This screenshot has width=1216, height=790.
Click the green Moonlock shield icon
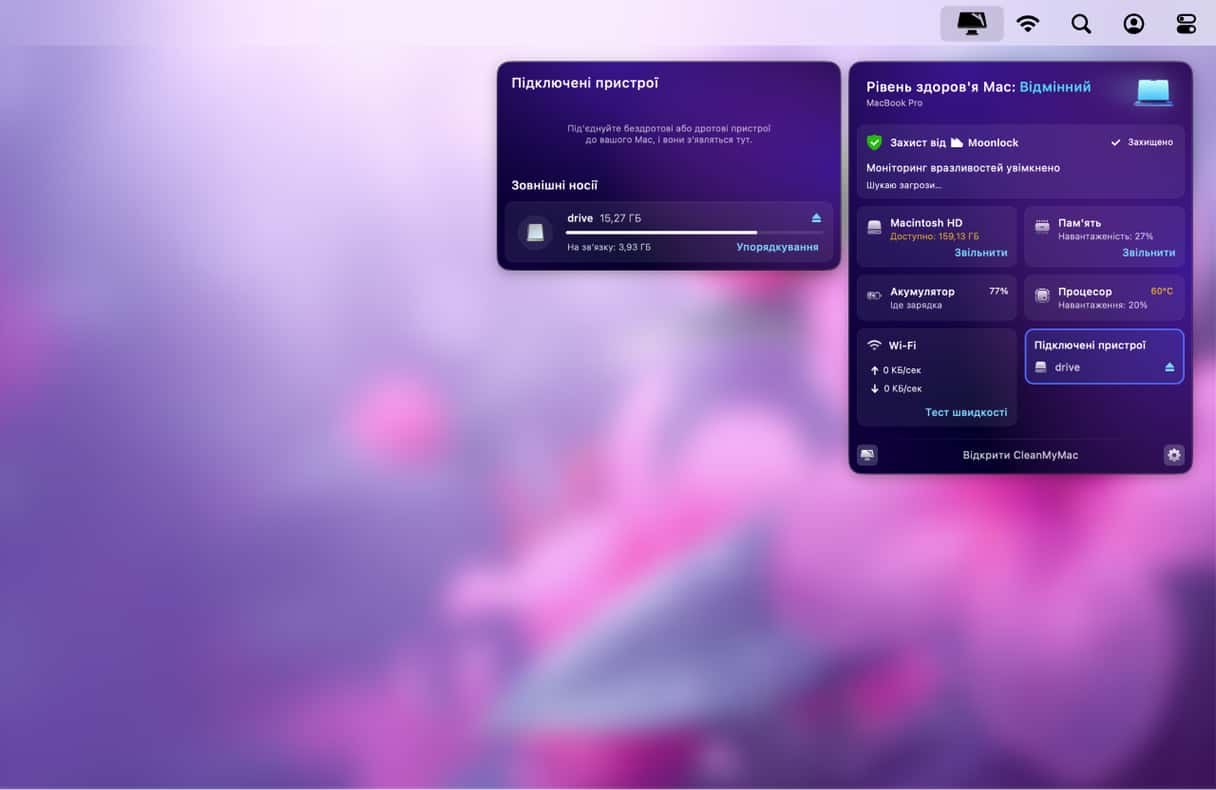pyautogui.click(x=874, y=143)
